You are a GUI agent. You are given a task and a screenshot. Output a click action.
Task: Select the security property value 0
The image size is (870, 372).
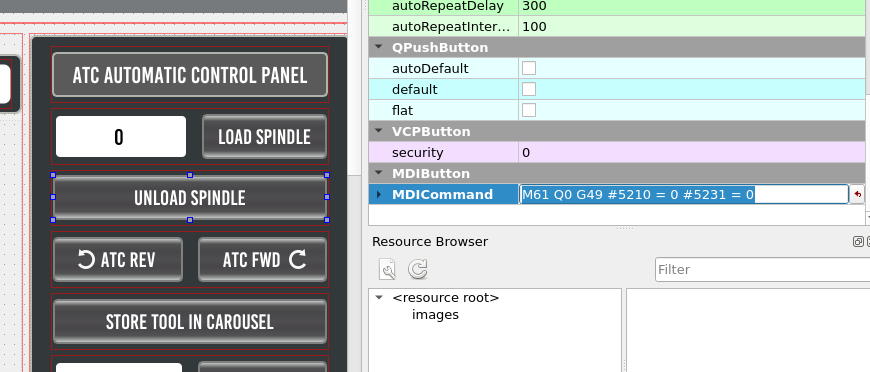pos(692,152)
